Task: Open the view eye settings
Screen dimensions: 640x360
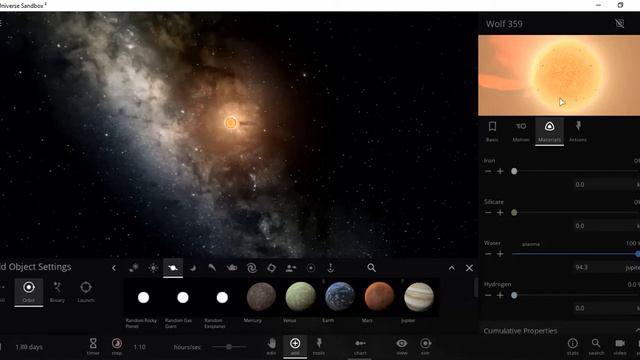Action: [x=402, y=346]
